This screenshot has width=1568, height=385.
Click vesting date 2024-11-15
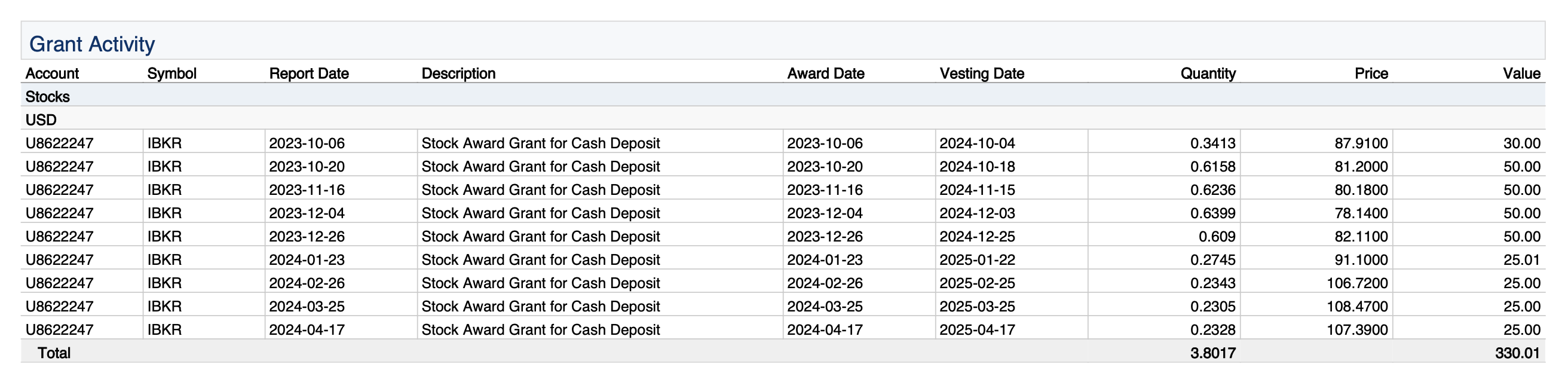pos(978,190)
